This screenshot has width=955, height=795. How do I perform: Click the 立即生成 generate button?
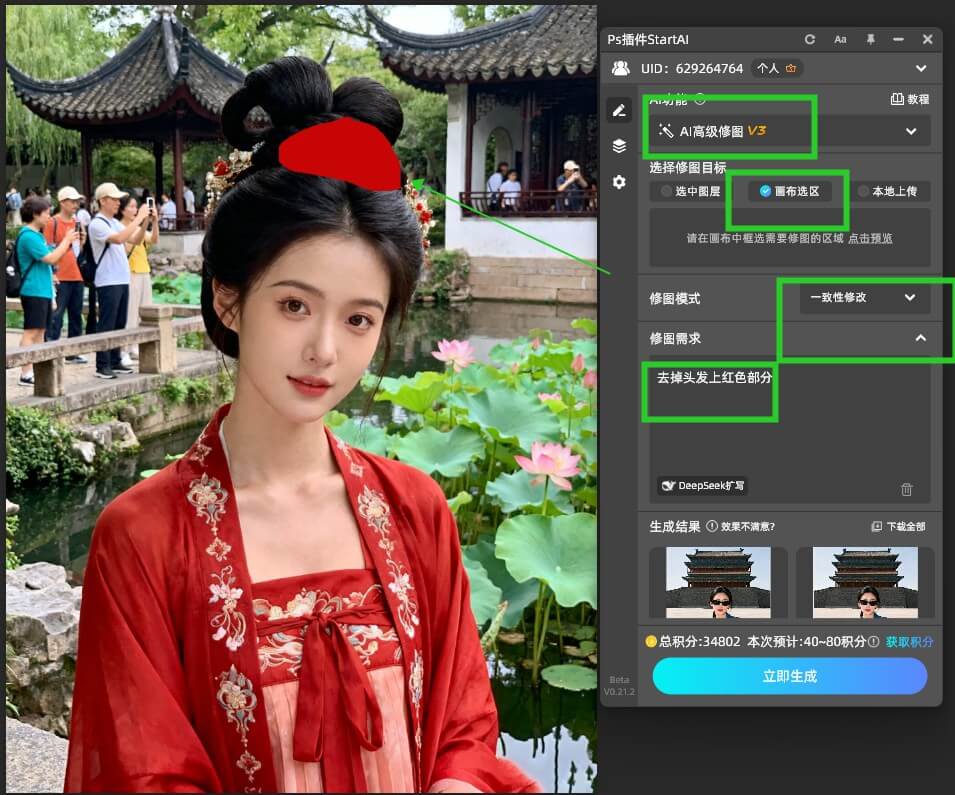click(789, 676)
